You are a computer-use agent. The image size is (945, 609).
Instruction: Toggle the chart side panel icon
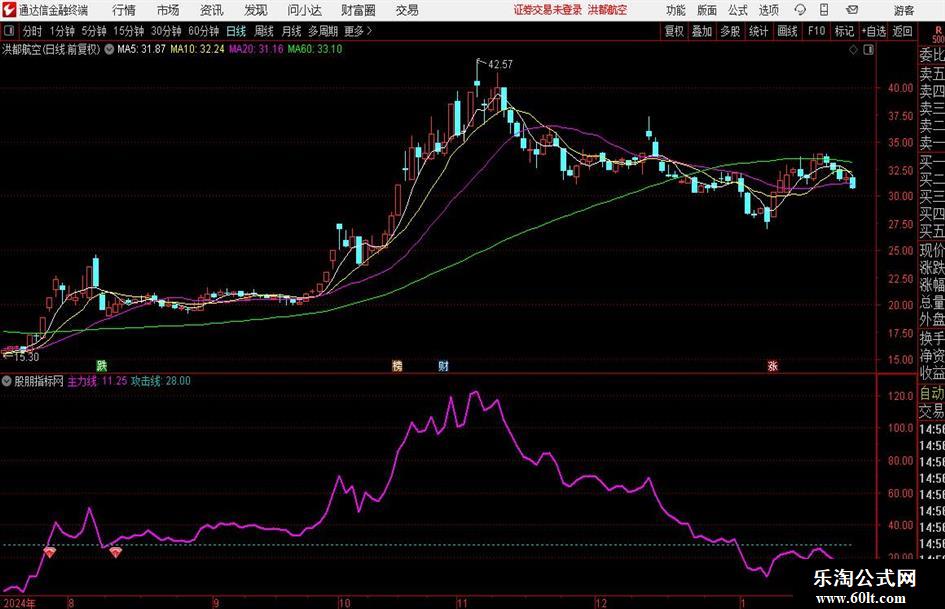(x=868, y=50)
